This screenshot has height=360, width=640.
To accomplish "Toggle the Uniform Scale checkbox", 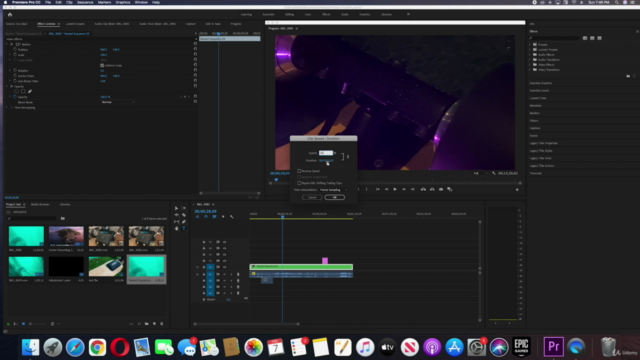I will pos(102,65).
